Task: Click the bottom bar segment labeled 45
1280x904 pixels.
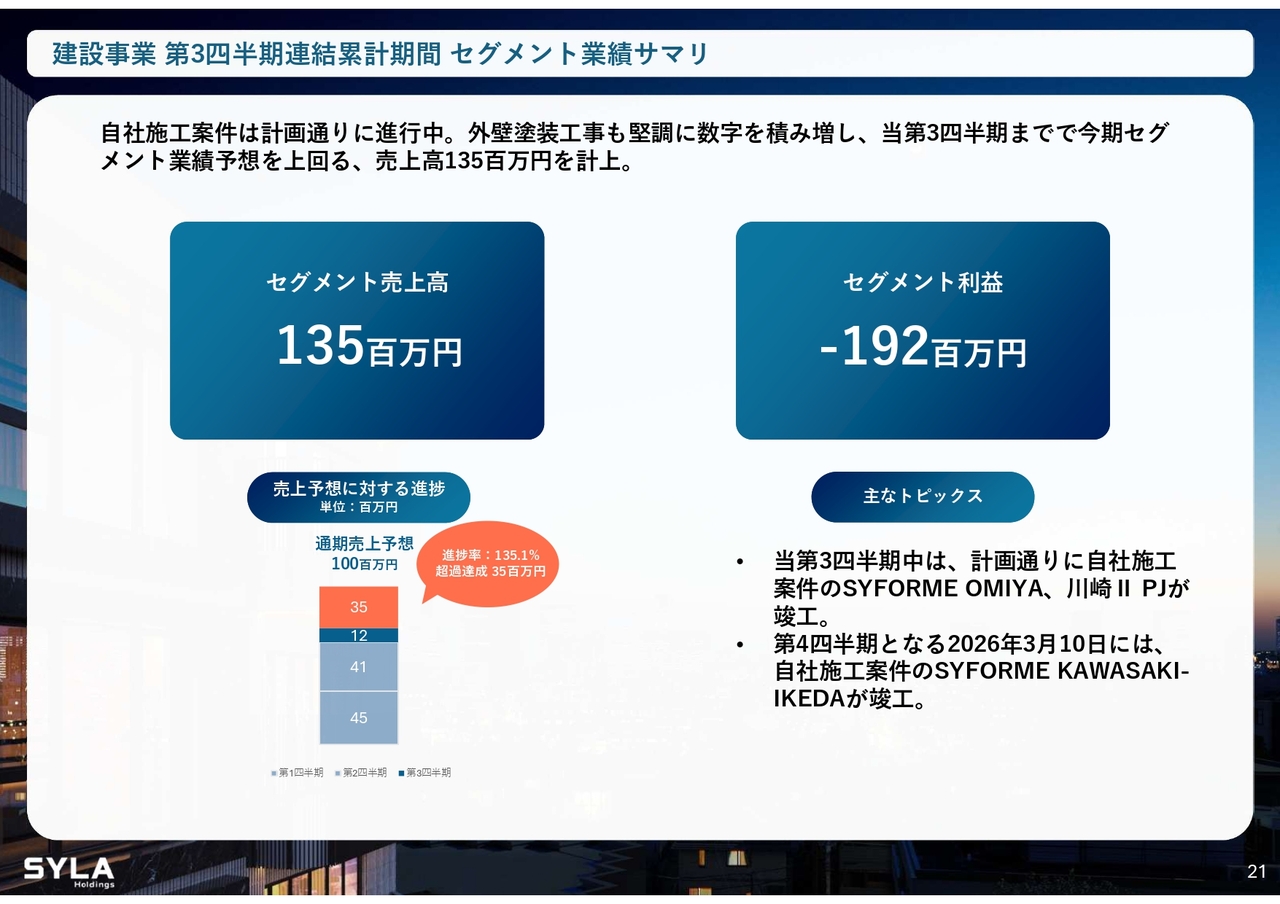Action: [x=358, y=717]
